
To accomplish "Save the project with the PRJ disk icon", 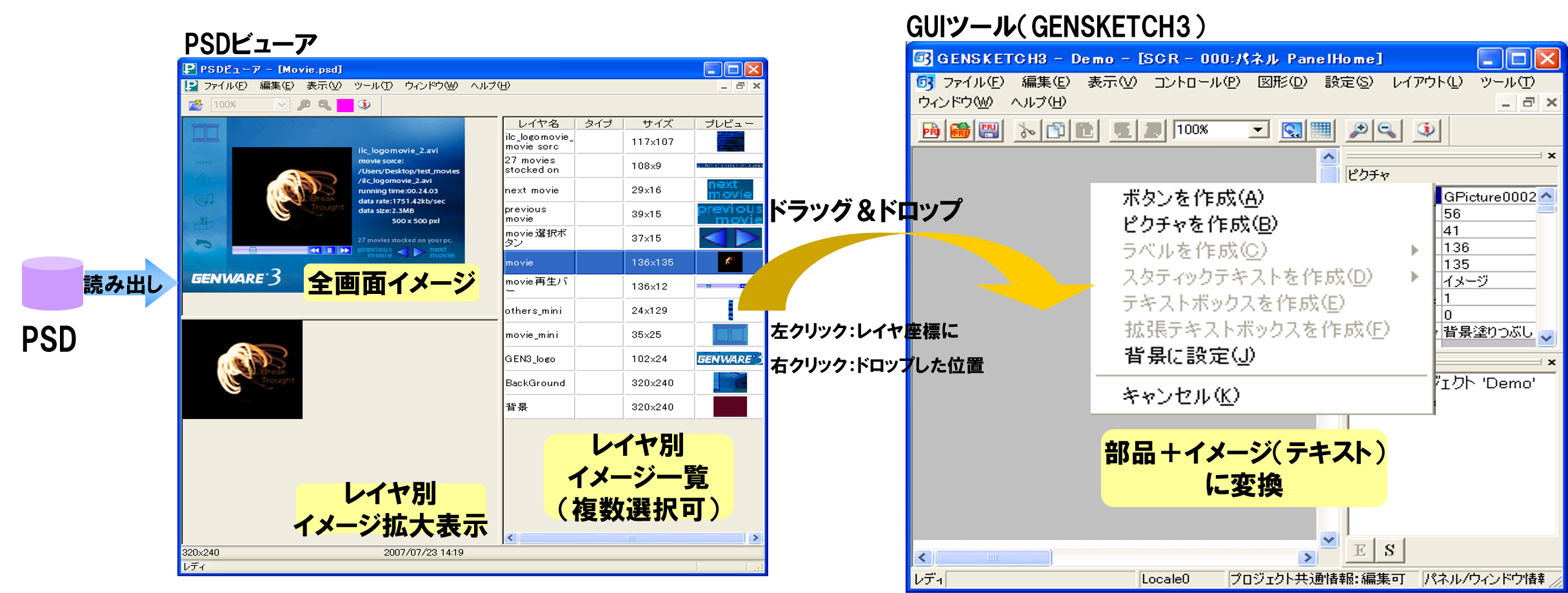I will point(989,130).
